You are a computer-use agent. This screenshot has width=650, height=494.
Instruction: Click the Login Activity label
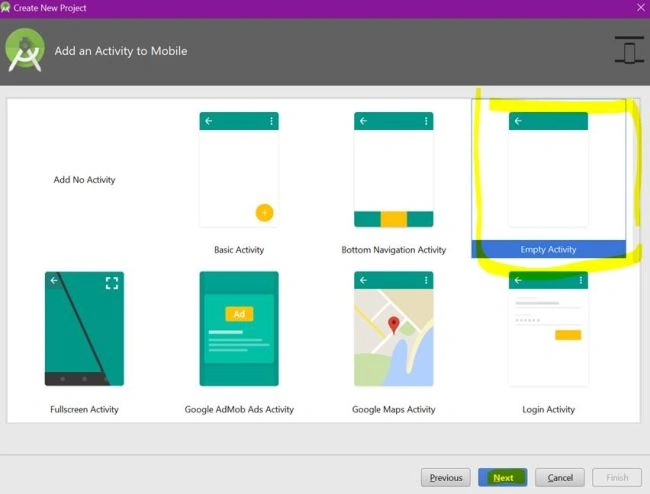[548, 409]
